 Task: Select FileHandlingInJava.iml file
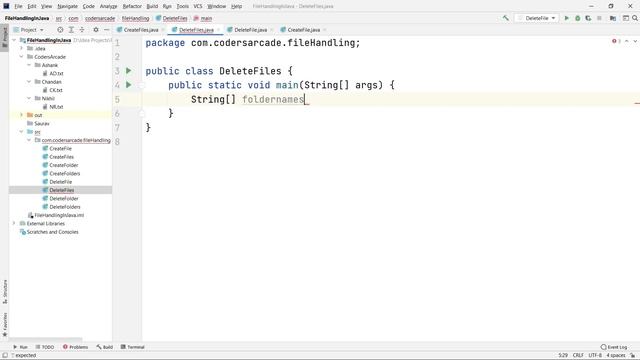[x=59, y=215]
